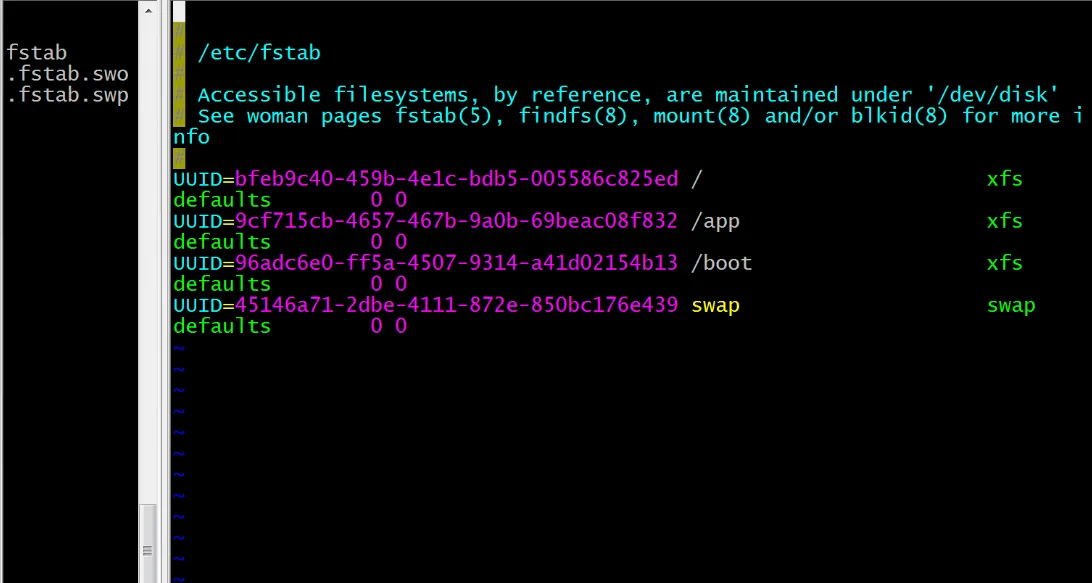
Task: Click the blkid(8) reference in the comment
Action: pos(900,116)
